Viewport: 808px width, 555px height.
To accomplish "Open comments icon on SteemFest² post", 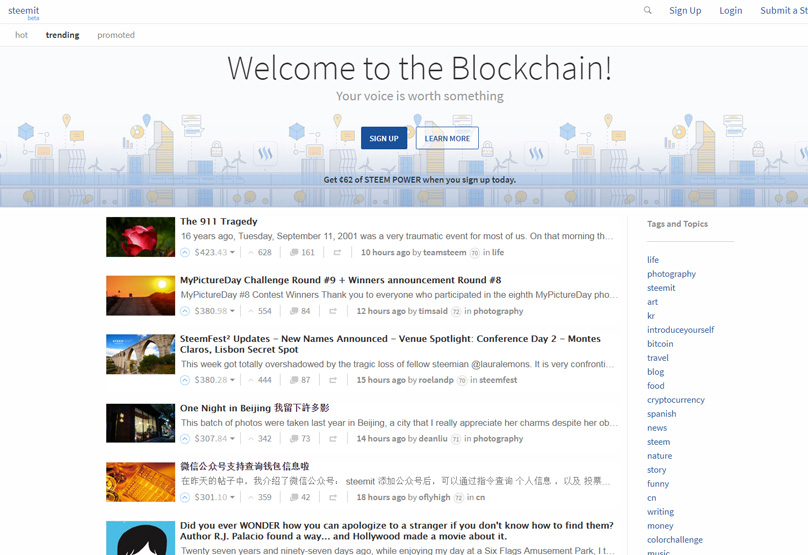I will 294,380.
